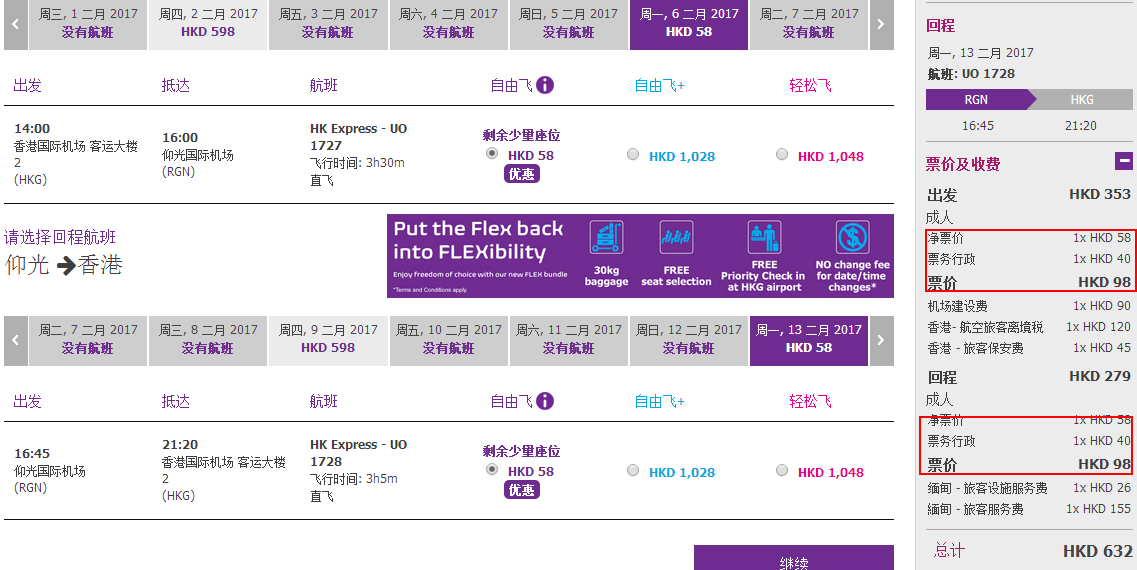
Task: Choose outbound date 周四 2 二月 HKD 598
Action: coord(208,25)
